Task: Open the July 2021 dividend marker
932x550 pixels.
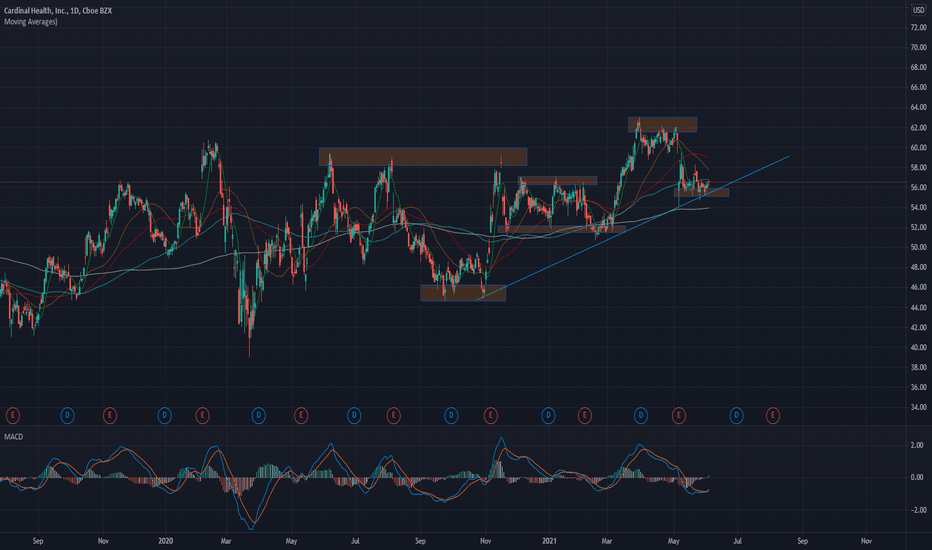Action: click(x=736, y=415)
